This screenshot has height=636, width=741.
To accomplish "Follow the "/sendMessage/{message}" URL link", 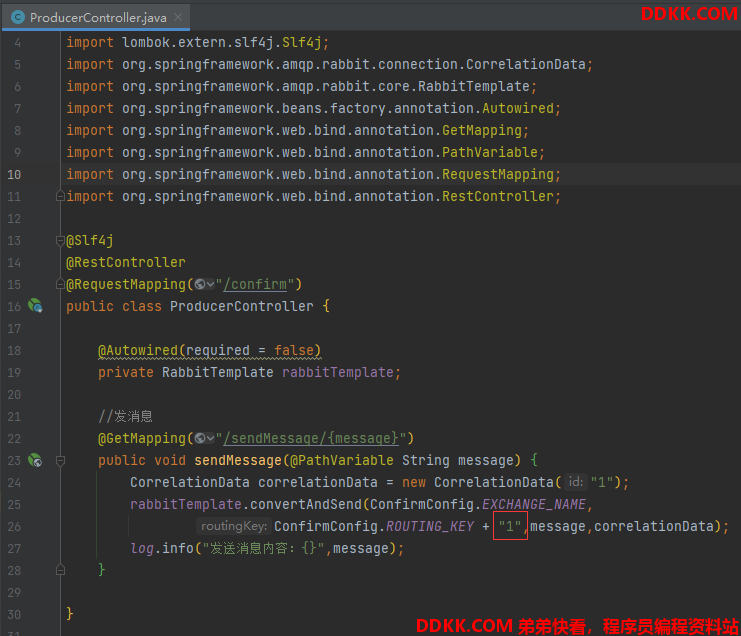I will pyautogui.click(x=311, y=438).
